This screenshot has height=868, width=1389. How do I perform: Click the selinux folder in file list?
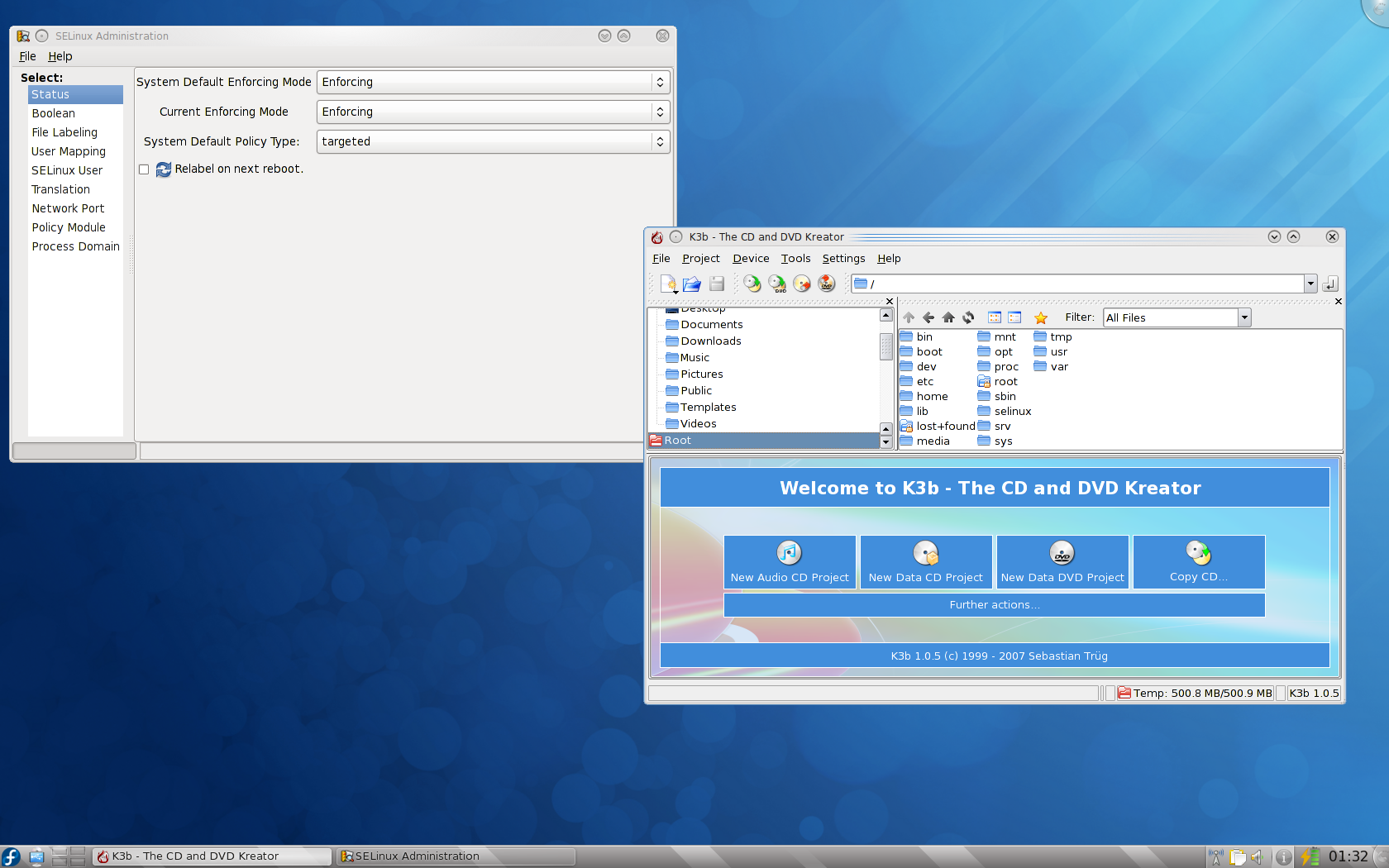[1005, 412]
